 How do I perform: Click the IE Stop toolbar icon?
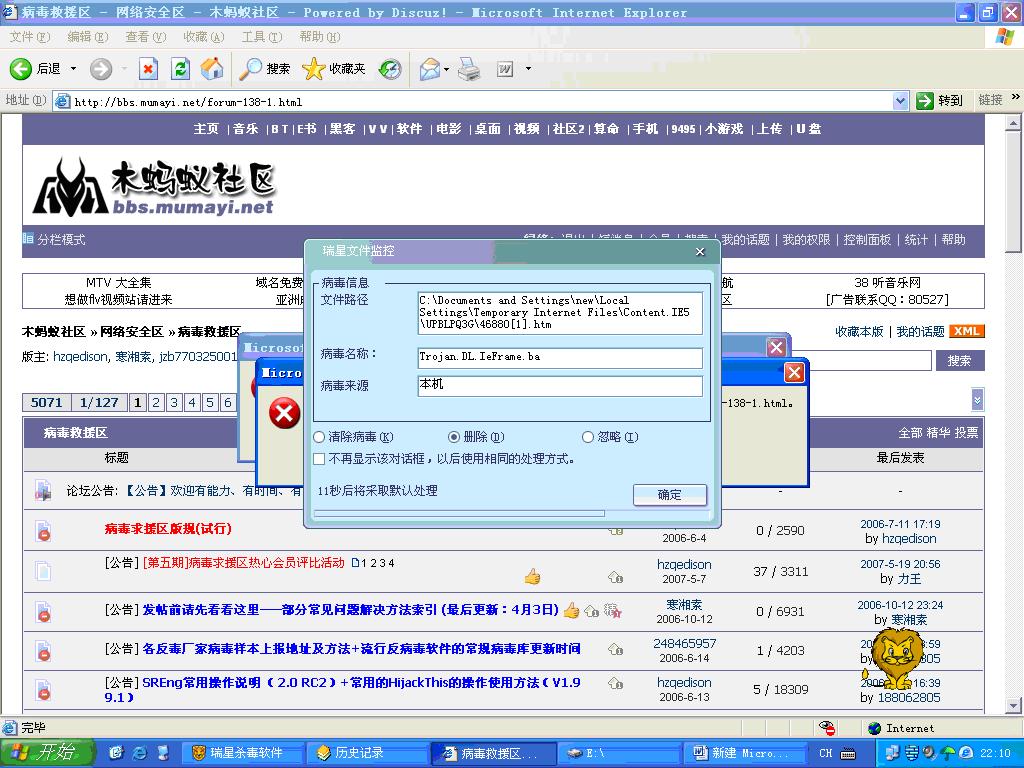point(148,69)
